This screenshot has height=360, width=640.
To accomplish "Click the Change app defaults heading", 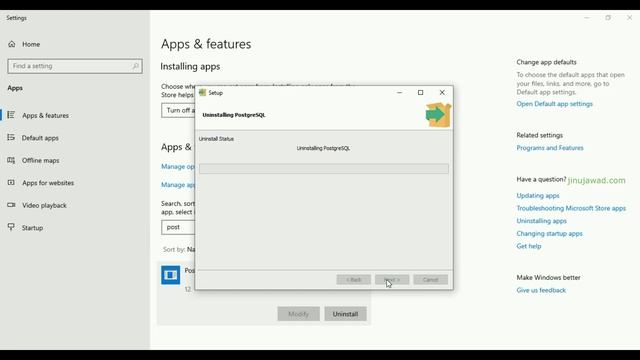I will [x=546, y=62].
